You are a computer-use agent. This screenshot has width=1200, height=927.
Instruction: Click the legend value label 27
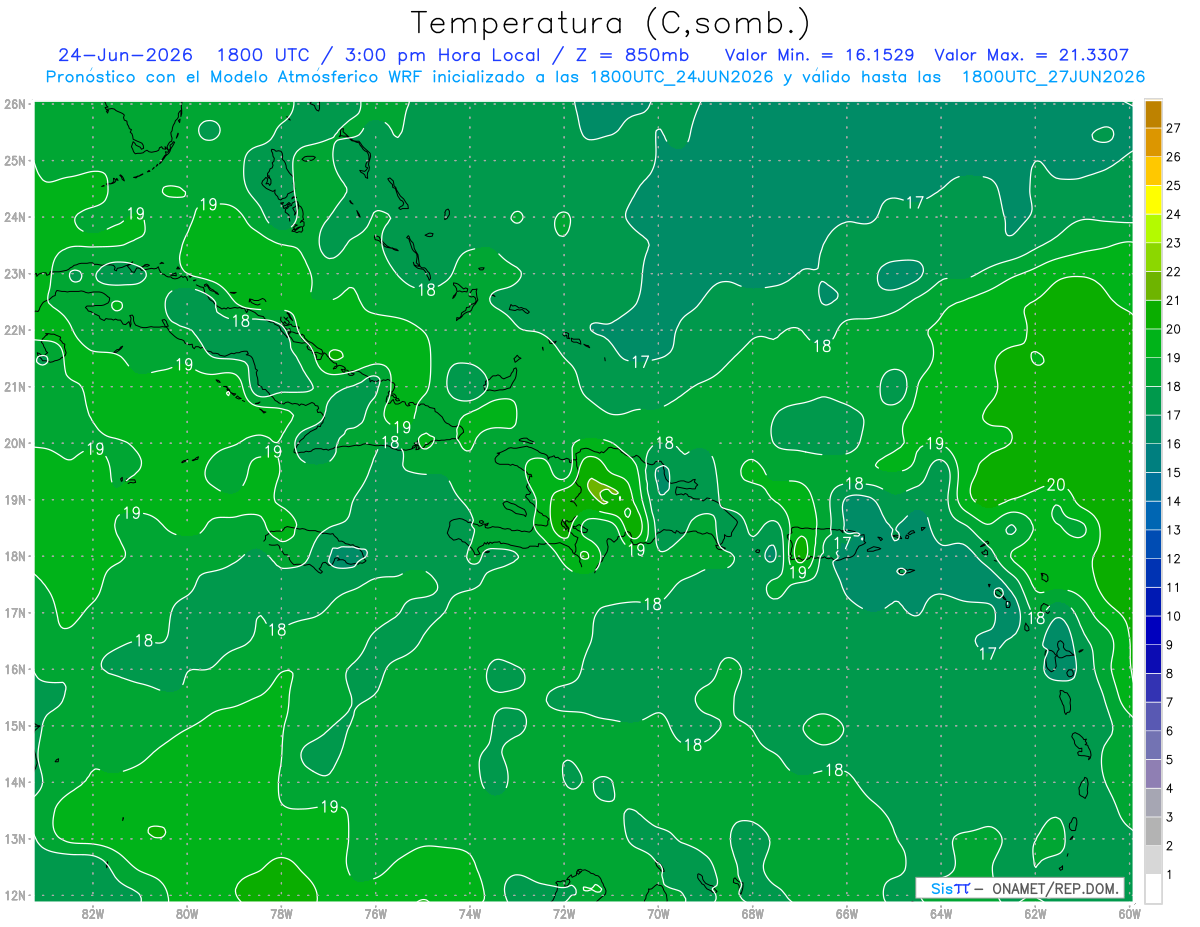click(1174, 127)
